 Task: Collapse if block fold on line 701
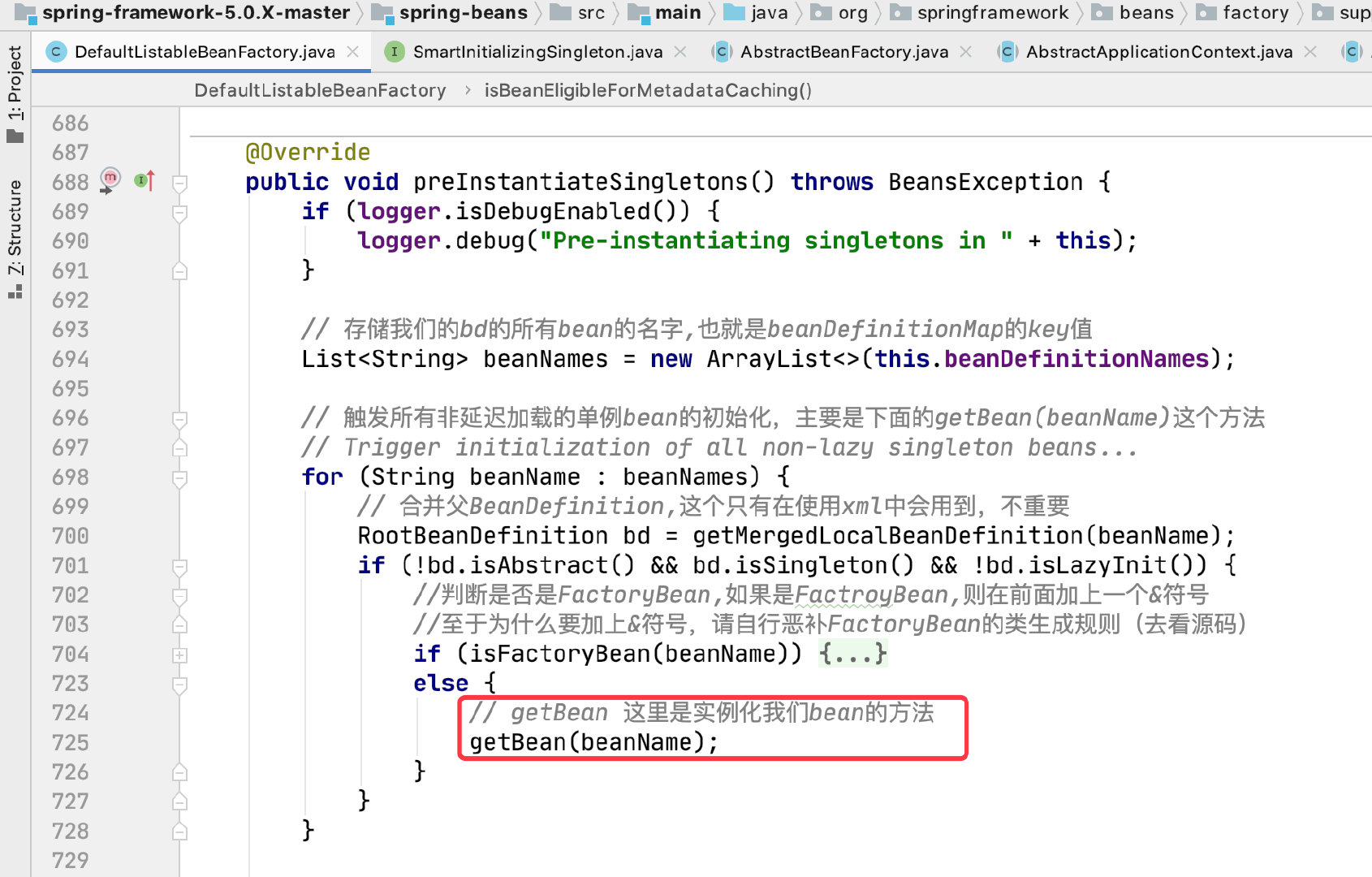pos(180,567)
